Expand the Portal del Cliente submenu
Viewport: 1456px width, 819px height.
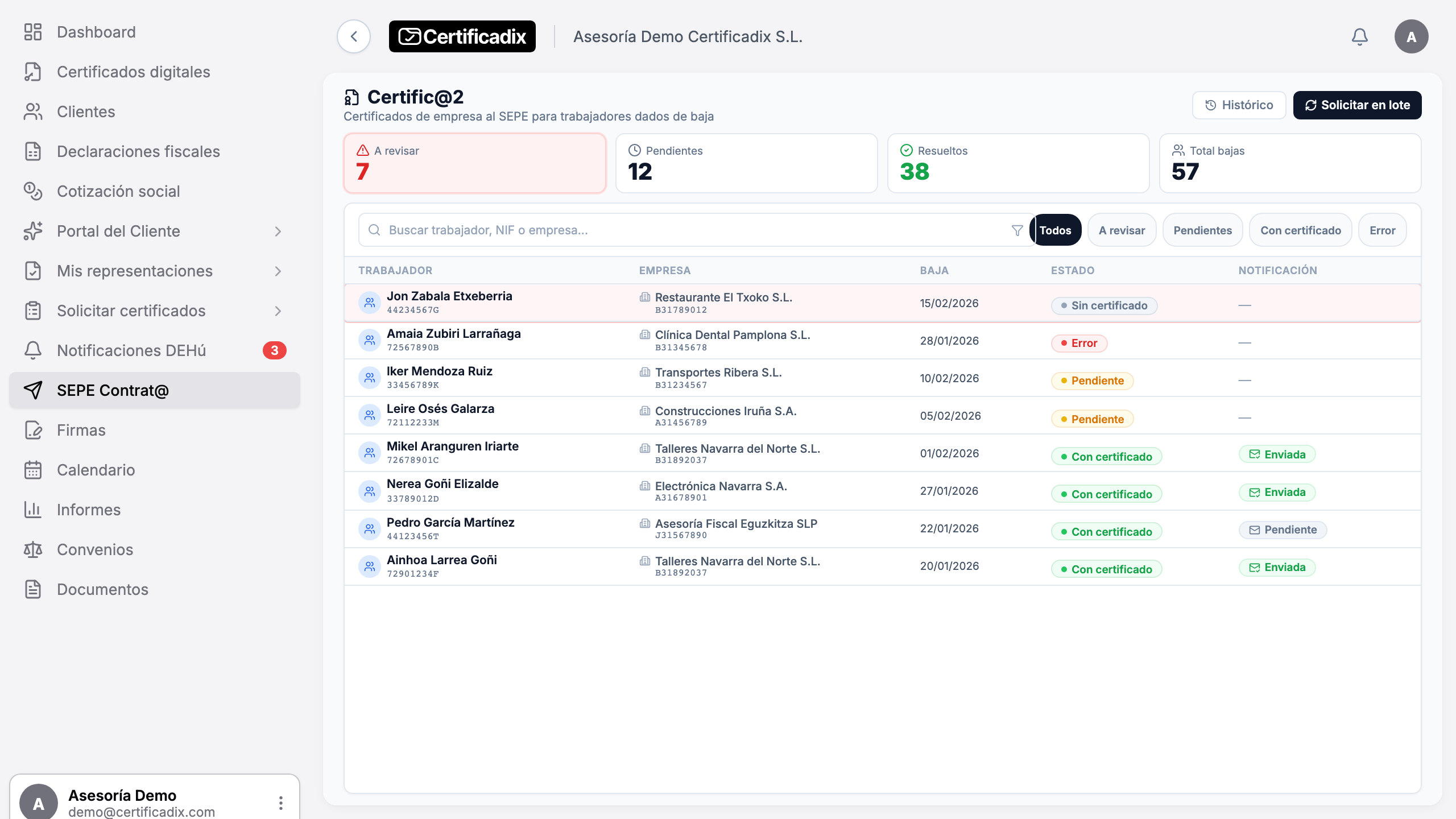point(278,231)
